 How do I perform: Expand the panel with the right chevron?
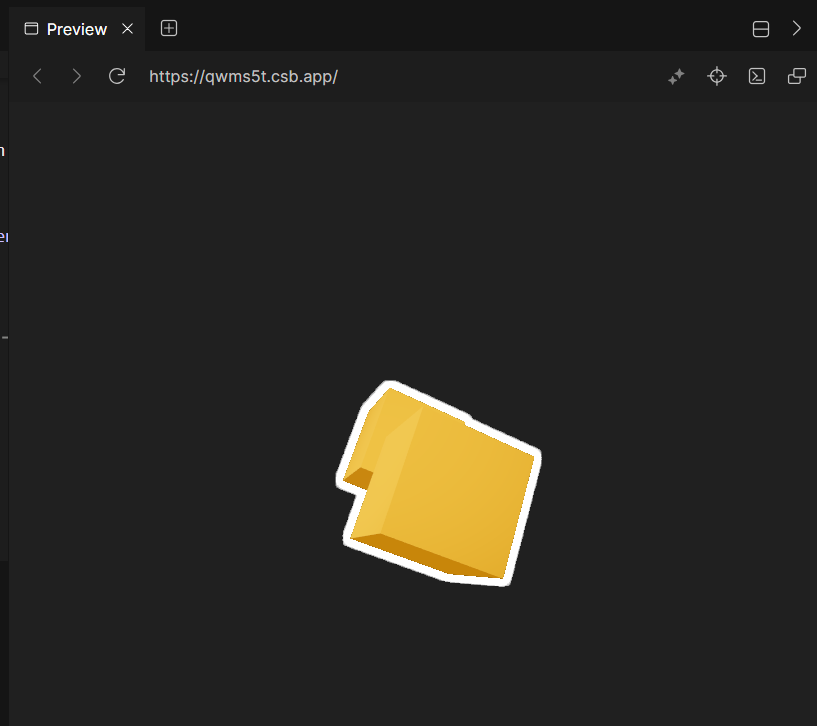pyautogui.click(x=797, y=28)
